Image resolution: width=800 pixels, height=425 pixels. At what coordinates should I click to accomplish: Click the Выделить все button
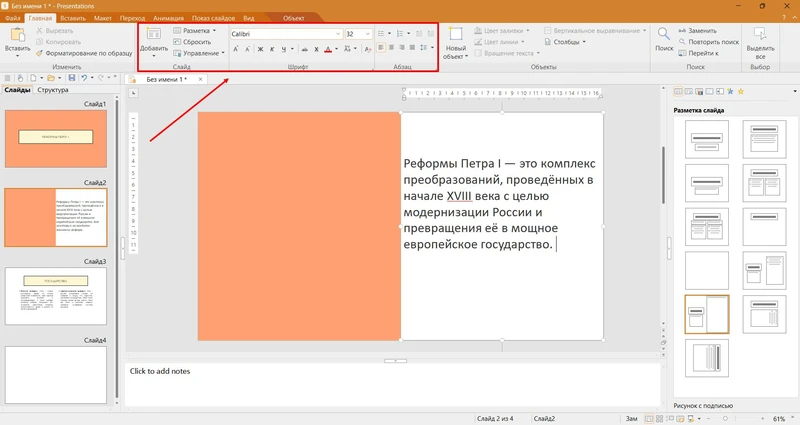coord(760,43)
